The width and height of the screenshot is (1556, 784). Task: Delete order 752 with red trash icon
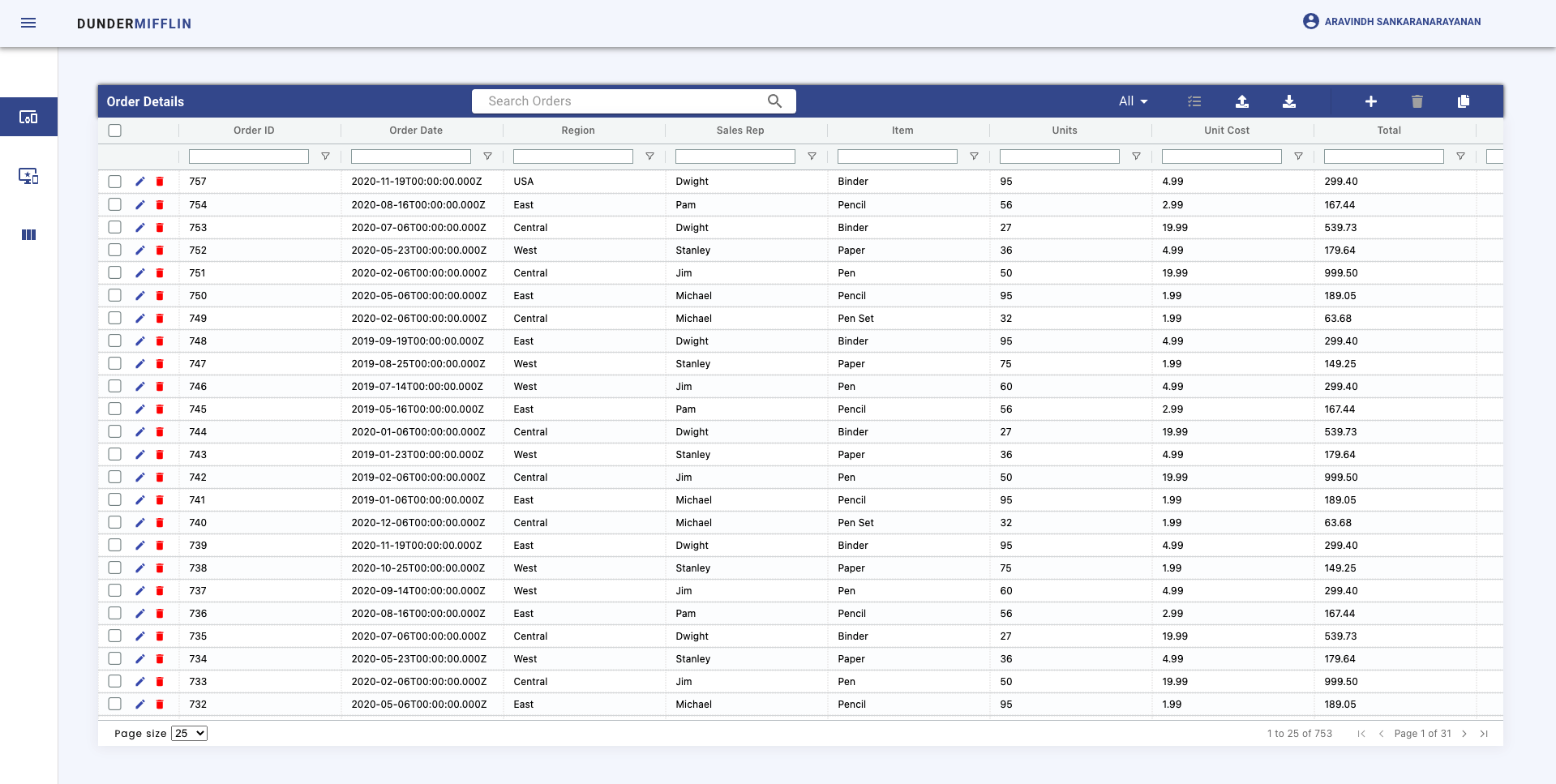(x=160, y=251)
